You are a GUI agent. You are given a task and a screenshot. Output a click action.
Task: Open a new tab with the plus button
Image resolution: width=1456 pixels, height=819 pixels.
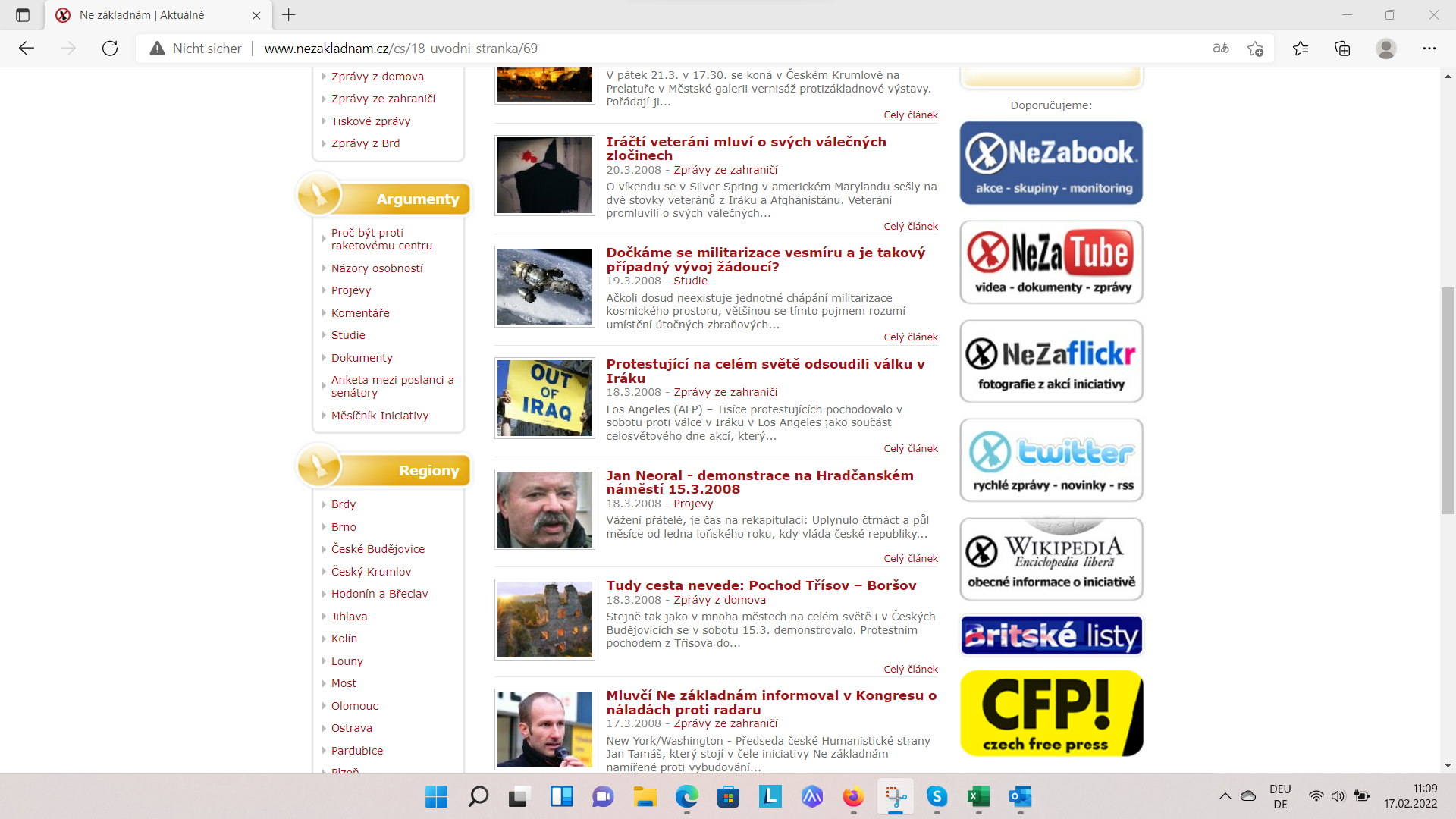[289, 14]
